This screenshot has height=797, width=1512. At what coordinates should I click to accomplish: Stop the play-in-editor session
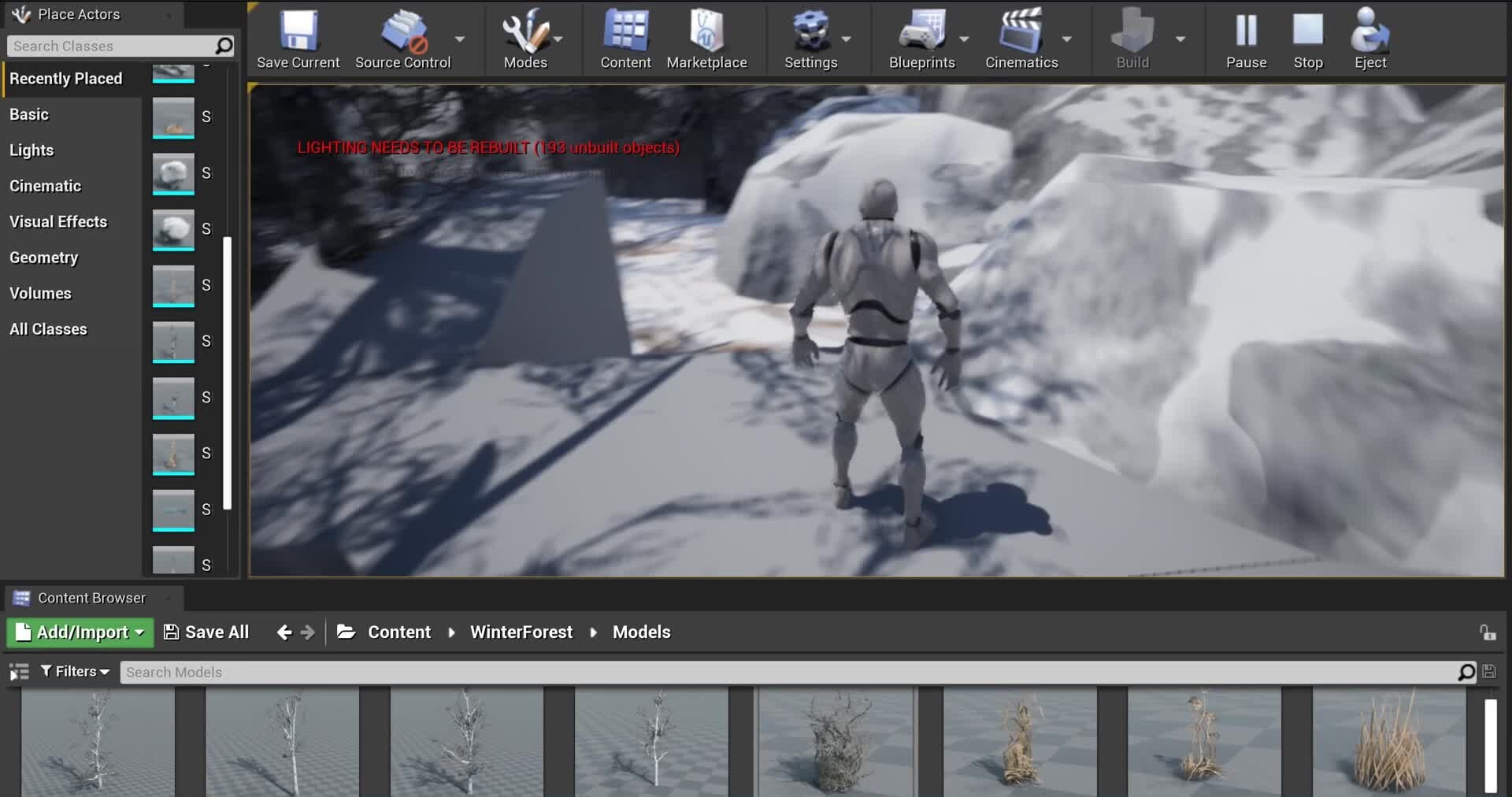tap(1307, 32)
